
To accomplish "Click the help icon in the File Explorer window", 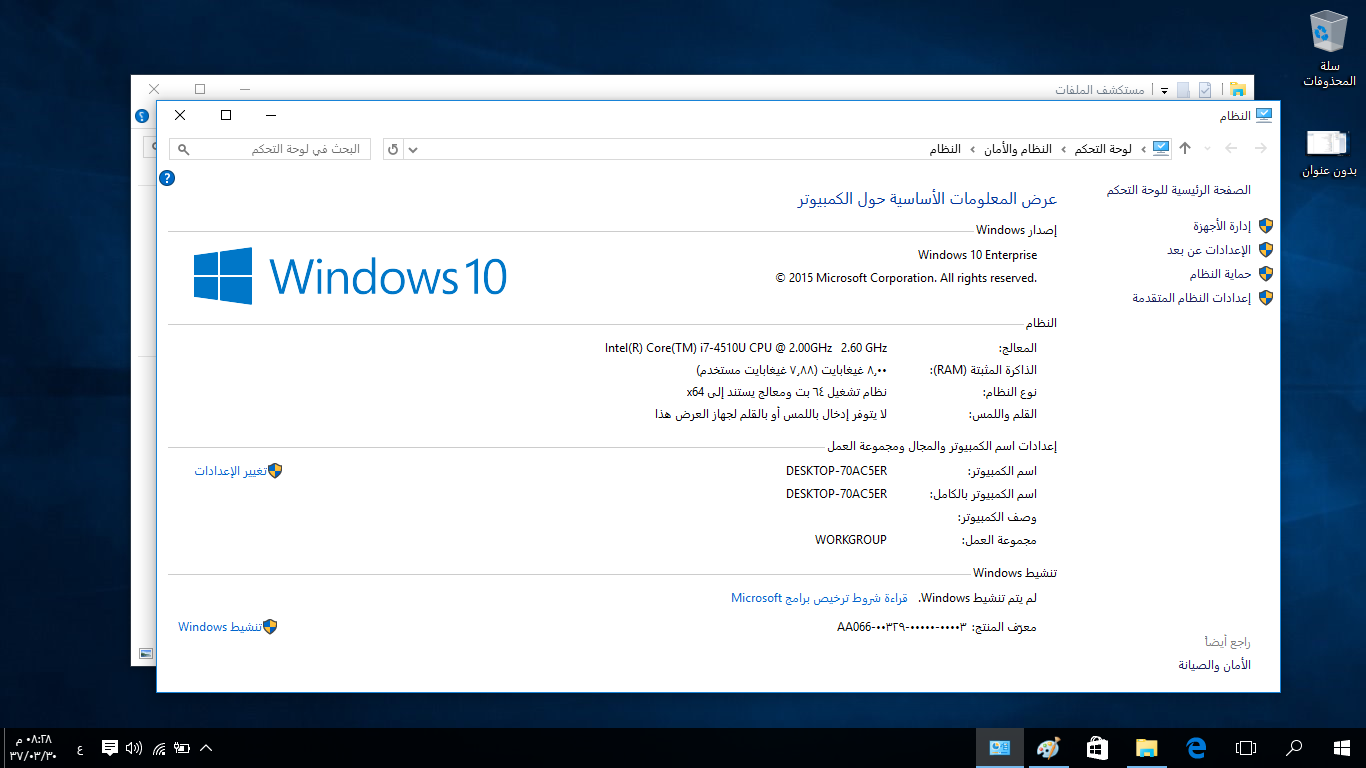I will (142, 116).
